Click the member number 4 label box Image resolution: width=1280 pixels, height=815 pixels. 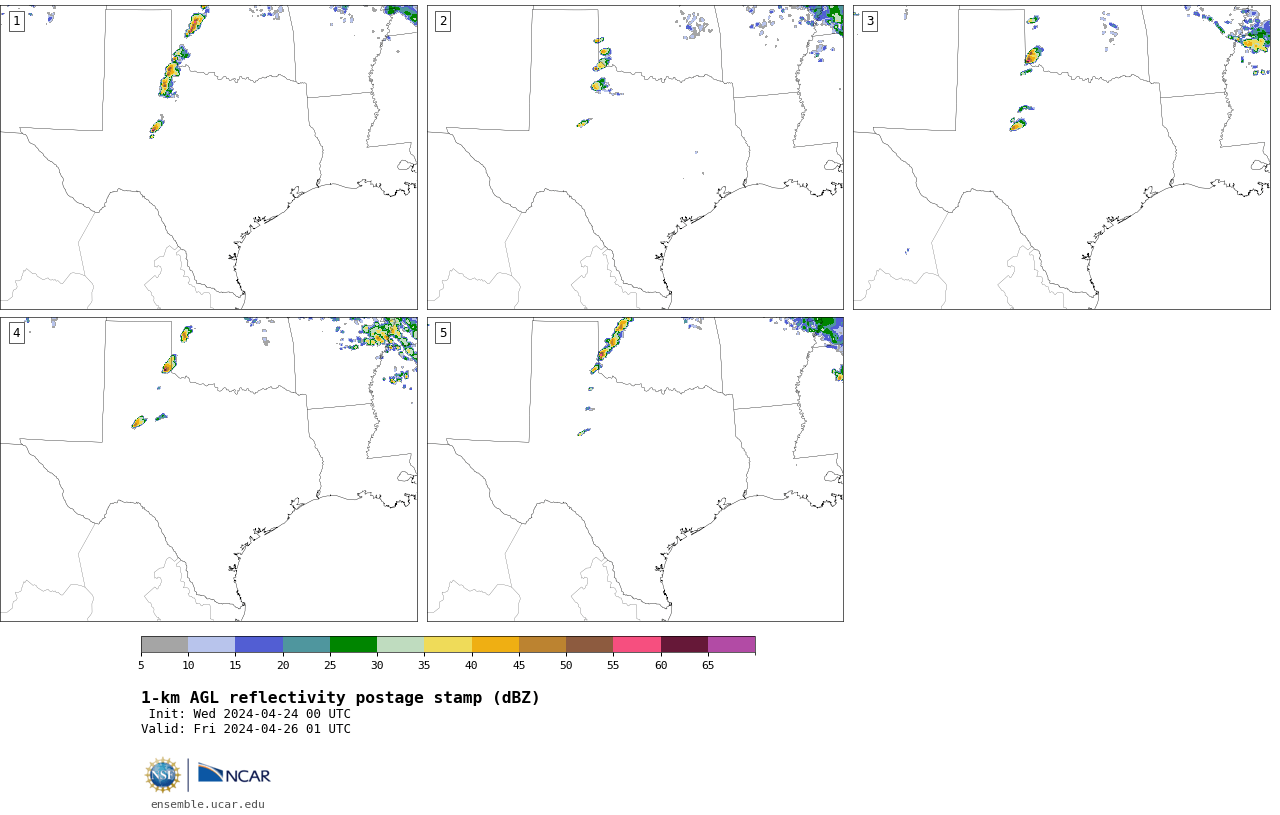[16, 333]
